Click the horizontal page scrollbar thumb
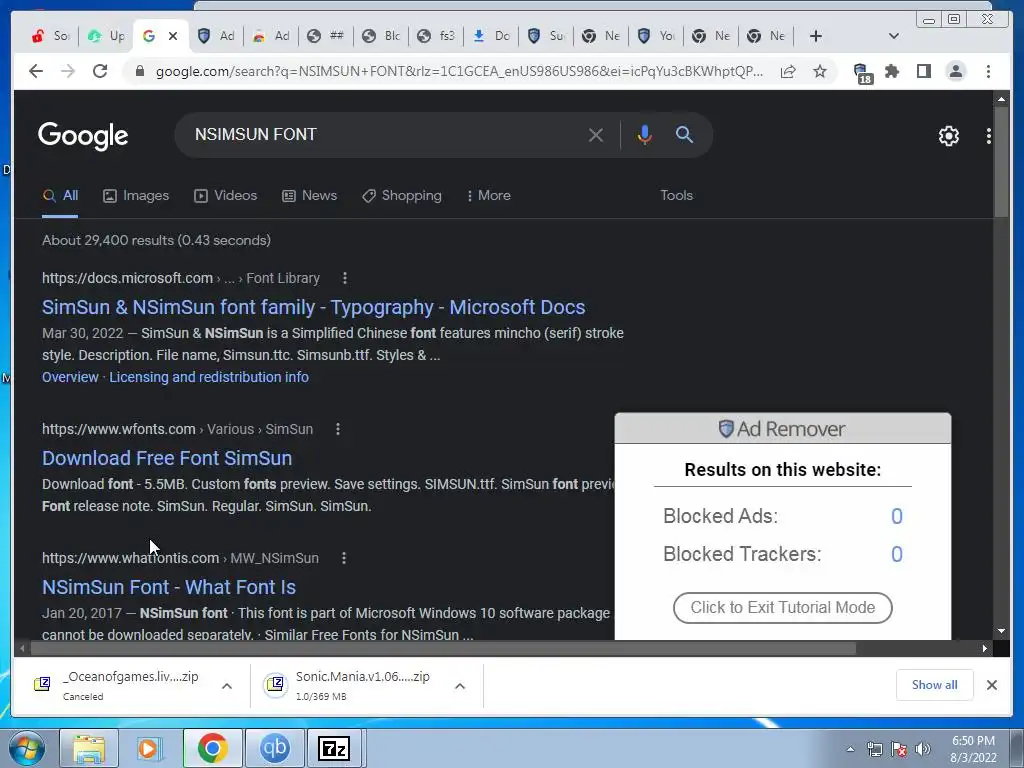1024x768 pixels. (x=443, y=648)
